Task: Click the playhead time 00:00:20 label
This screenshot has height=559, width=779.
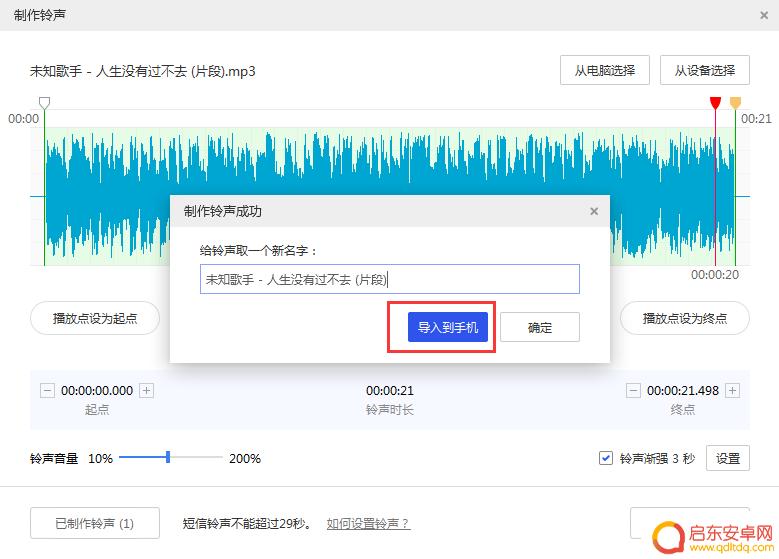Action: pos(714,274)
